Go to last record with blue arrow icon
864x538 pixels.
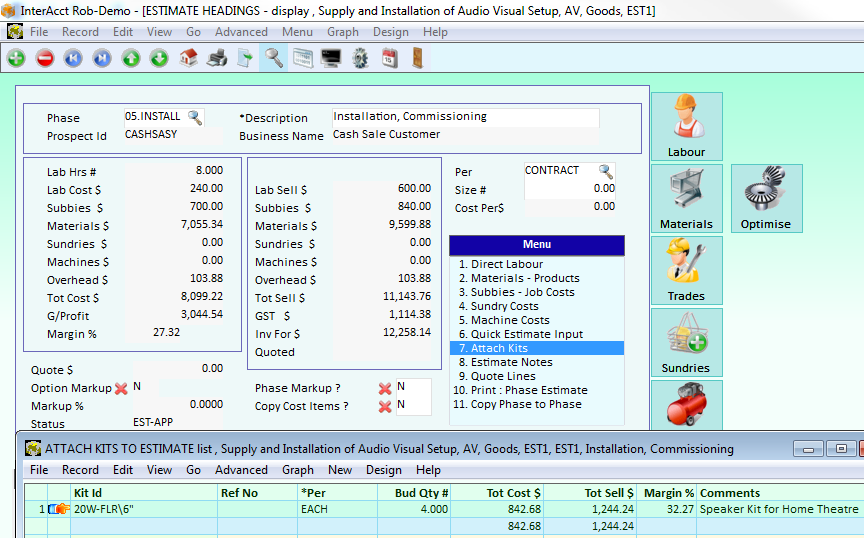point(102,58)
